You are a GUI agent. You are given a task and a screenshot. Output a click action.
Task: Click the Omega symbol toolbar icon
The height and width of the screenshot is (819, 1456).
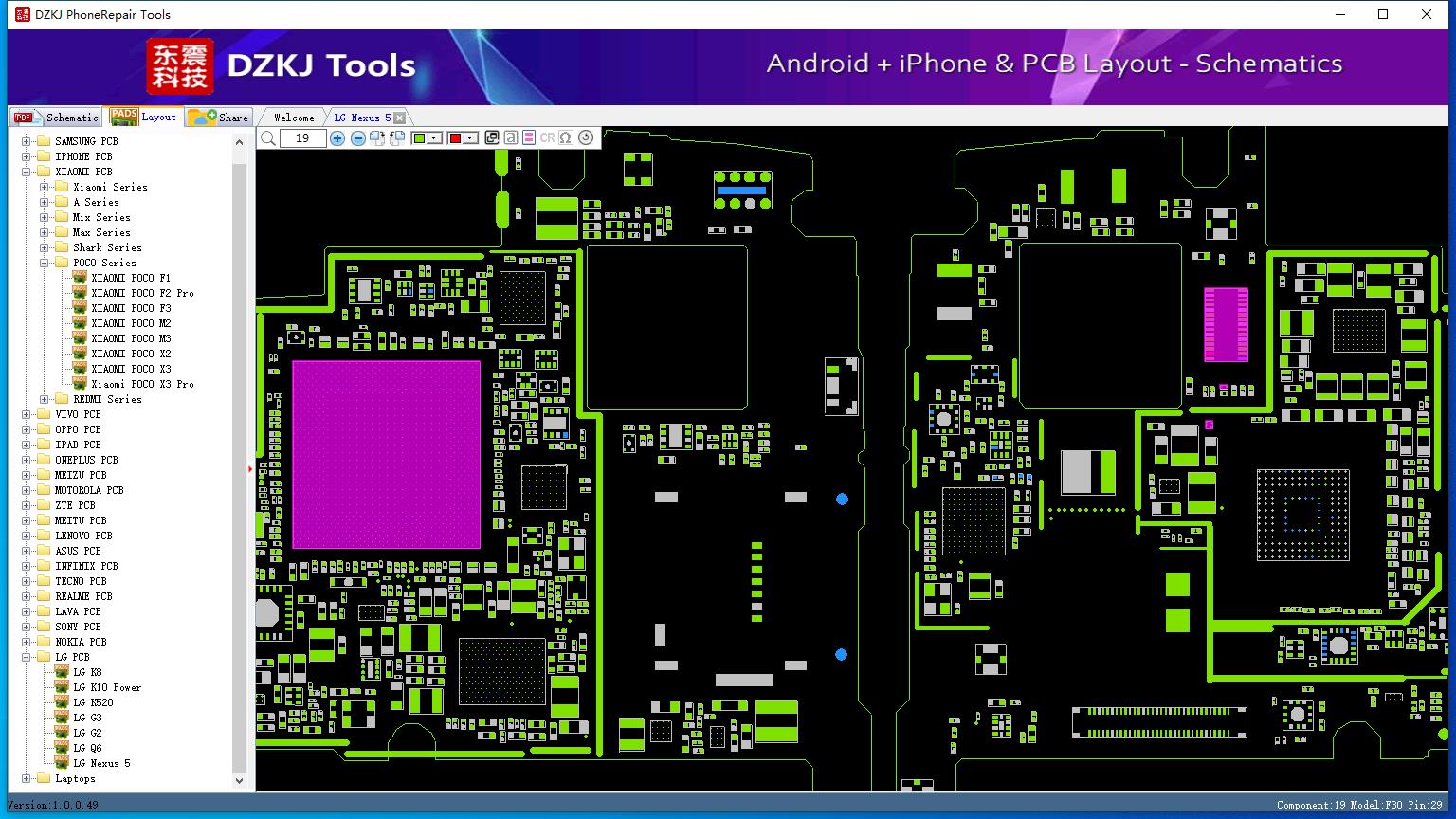566,138
